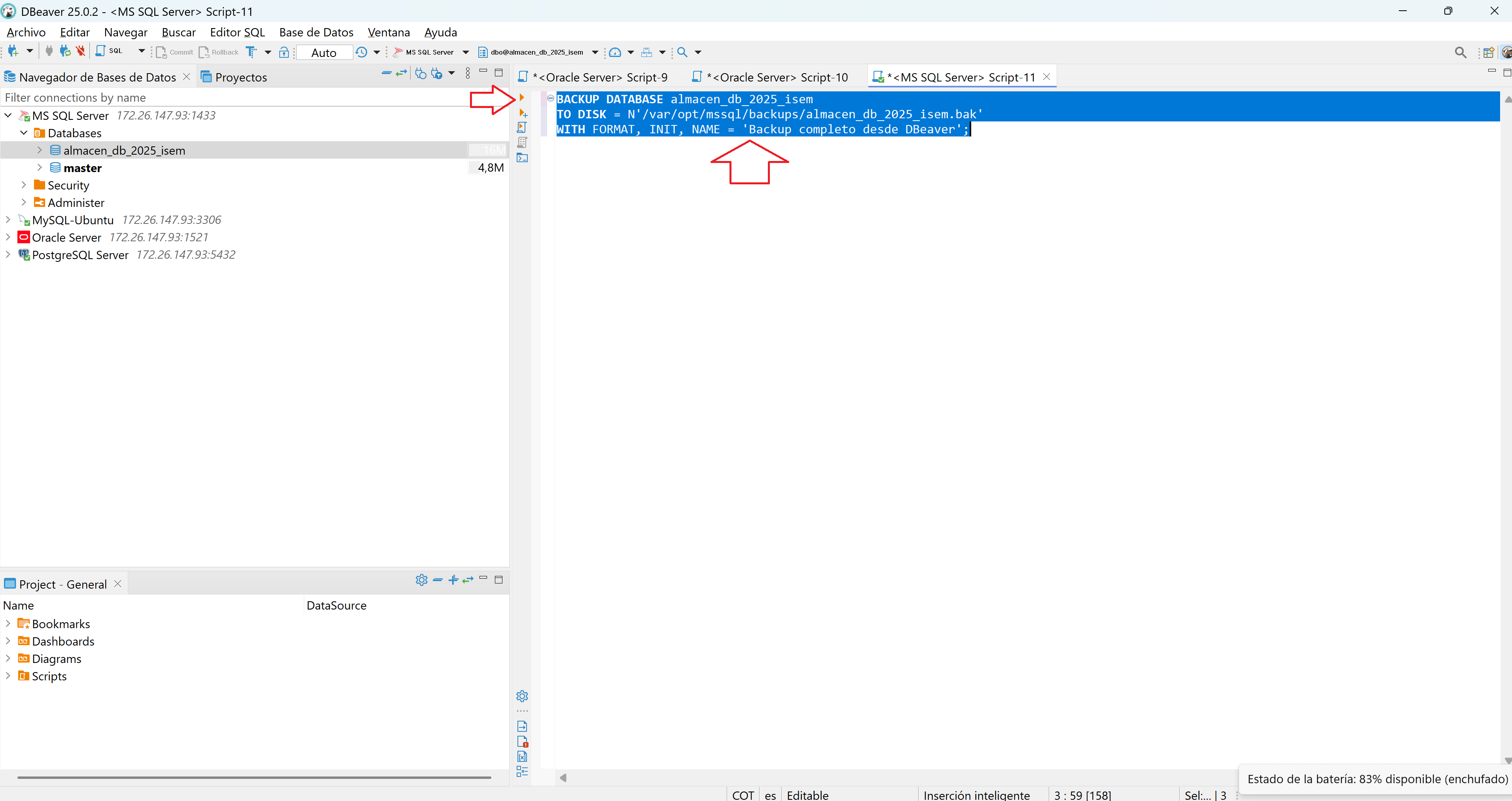Click the transaction mode icon
1512x801 pixels.
[251, 52]
